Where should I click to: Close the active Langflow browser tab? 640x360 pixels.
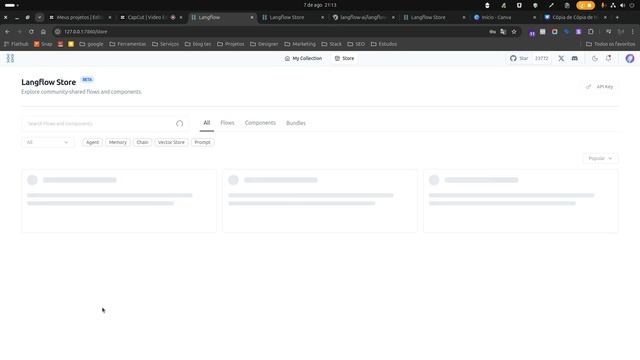pyautogui.click(x=252, y=17)
